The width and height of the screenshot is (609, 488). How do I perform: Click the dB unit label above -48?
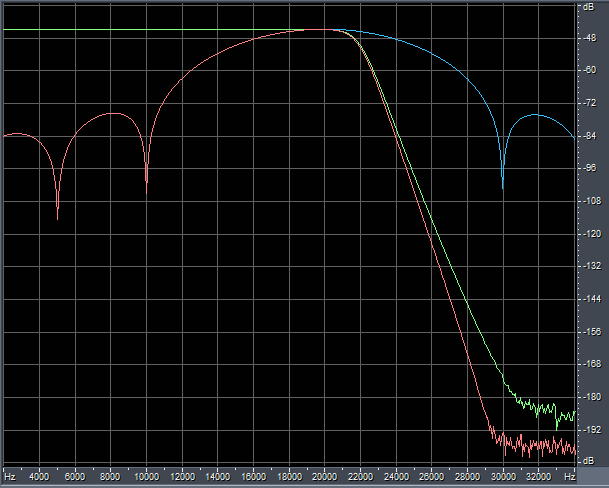(x=589, y=7)
